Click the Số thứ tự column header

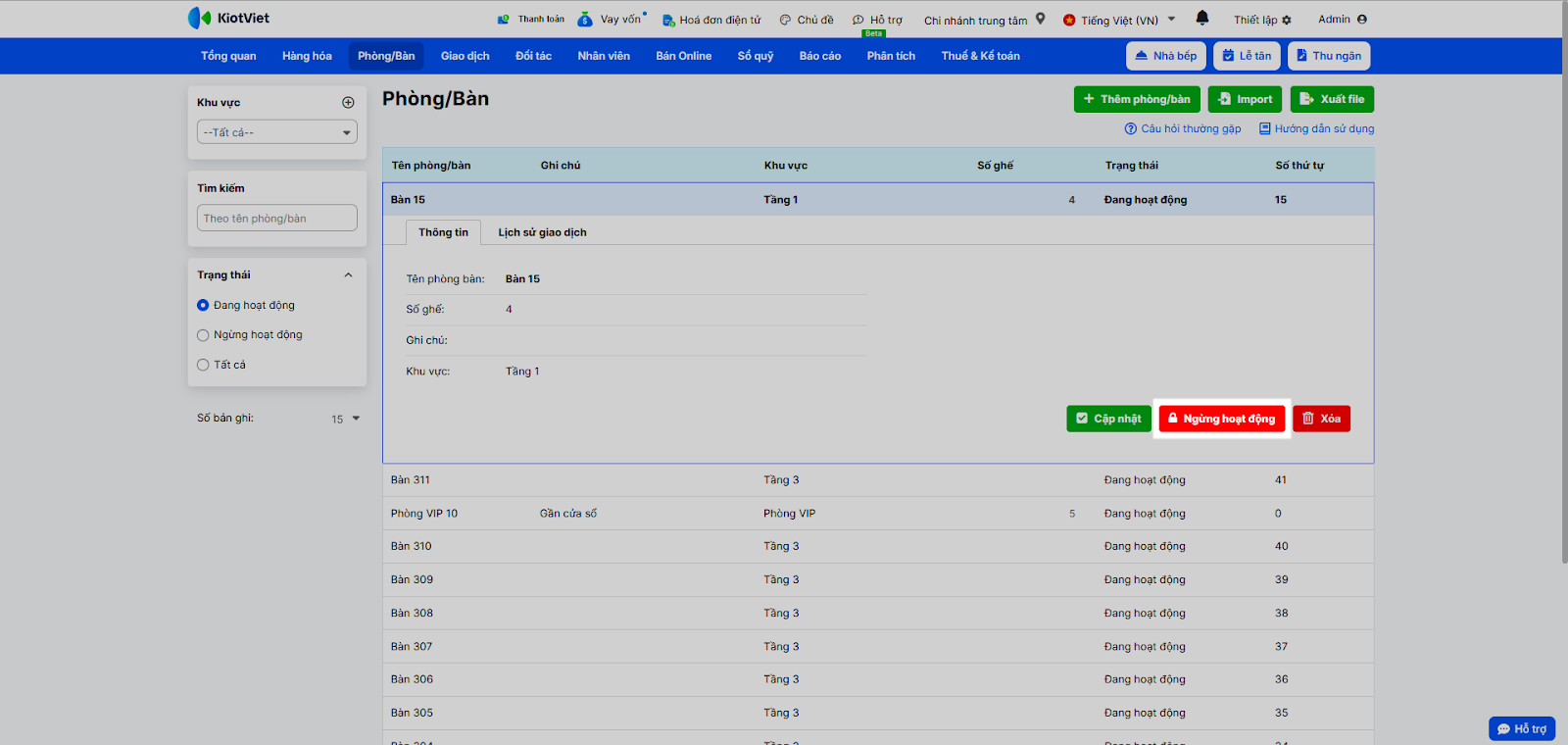(1299, 166)
